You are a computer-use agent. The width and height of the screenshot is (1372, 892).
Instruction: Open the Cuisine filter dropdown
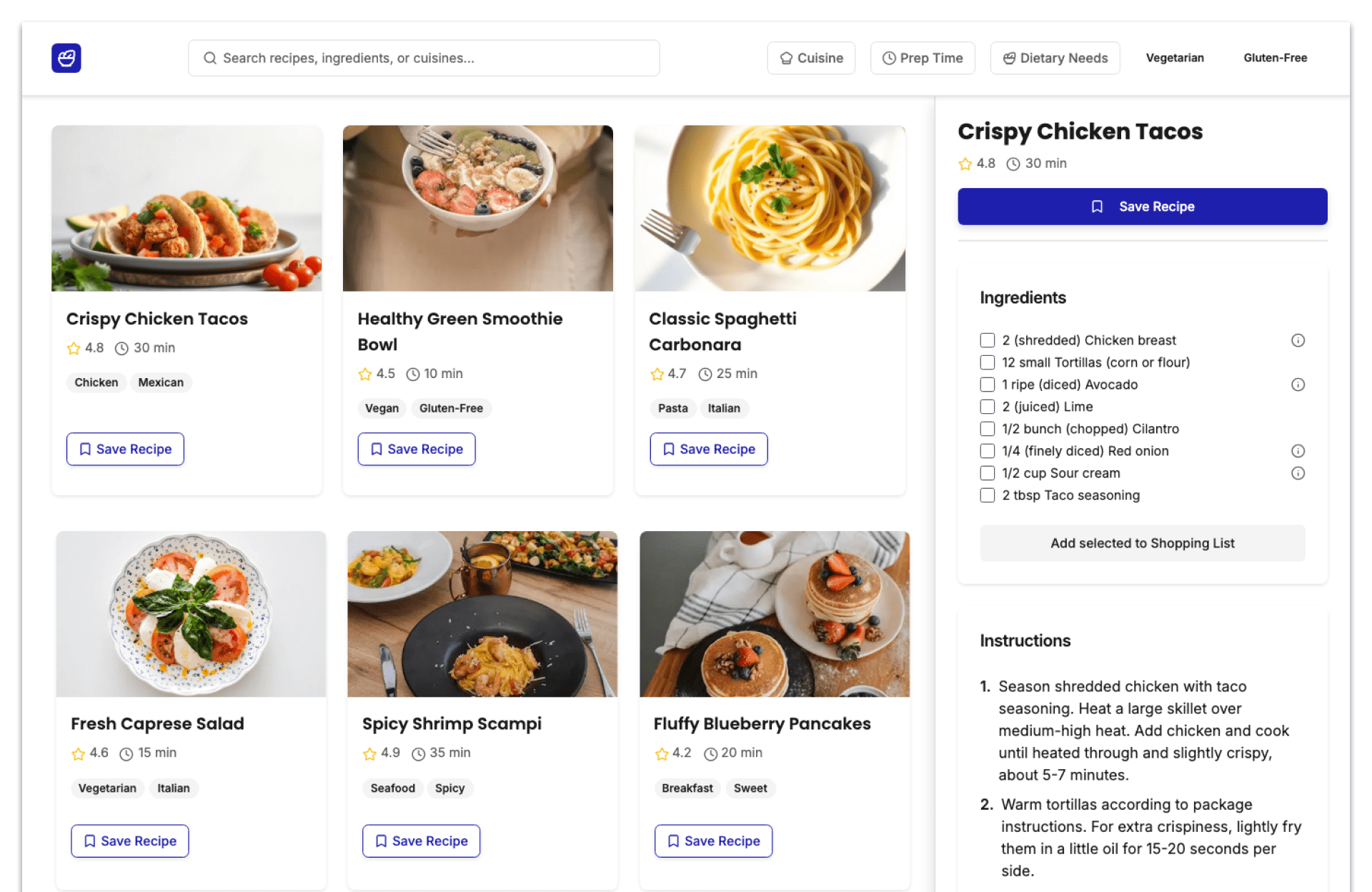tap(811, 58)
